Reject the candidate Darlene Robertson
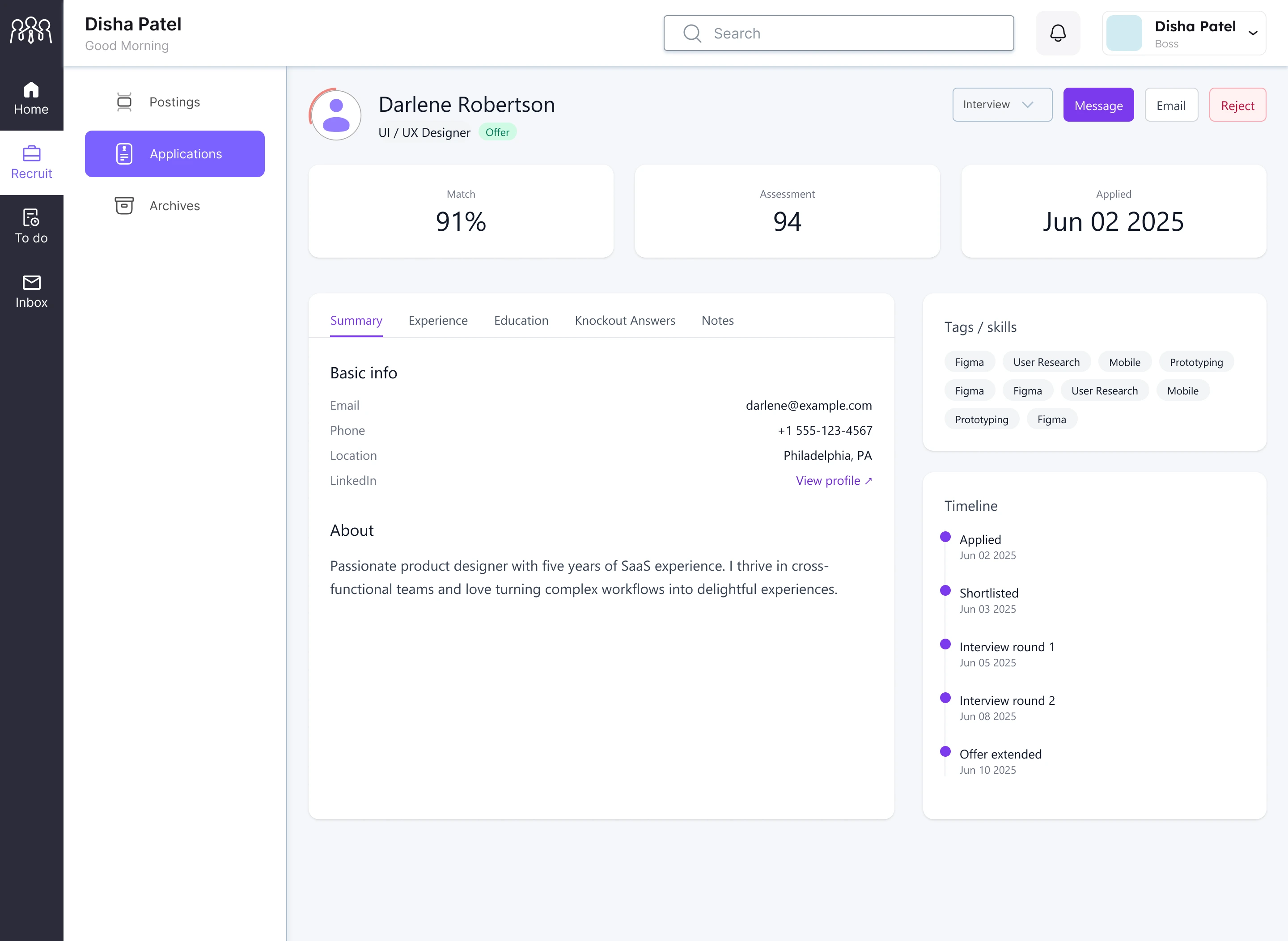The height and width of the screenshot is (941, 1288). point(1237,105)
